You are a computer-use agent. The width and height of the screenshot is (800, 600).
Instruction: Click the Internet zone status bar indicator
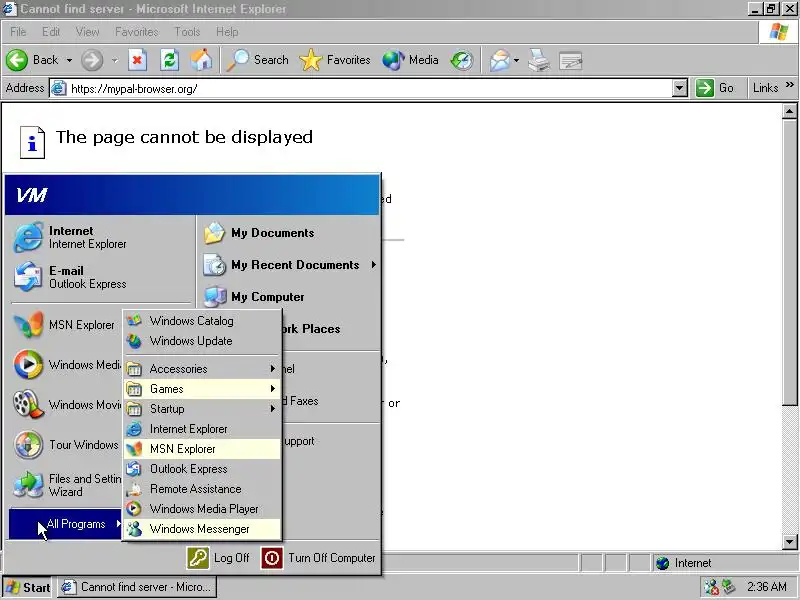click(x=684, y=563)
